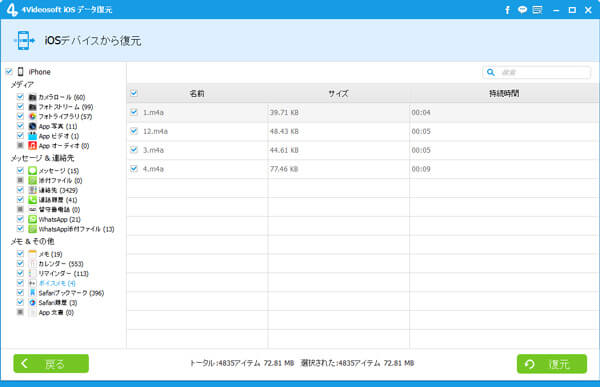Image resolution: width=600 pixels, height=387 pixels.
Task: Open the Photo Stream (99) category label
Action: pos(66,107)
